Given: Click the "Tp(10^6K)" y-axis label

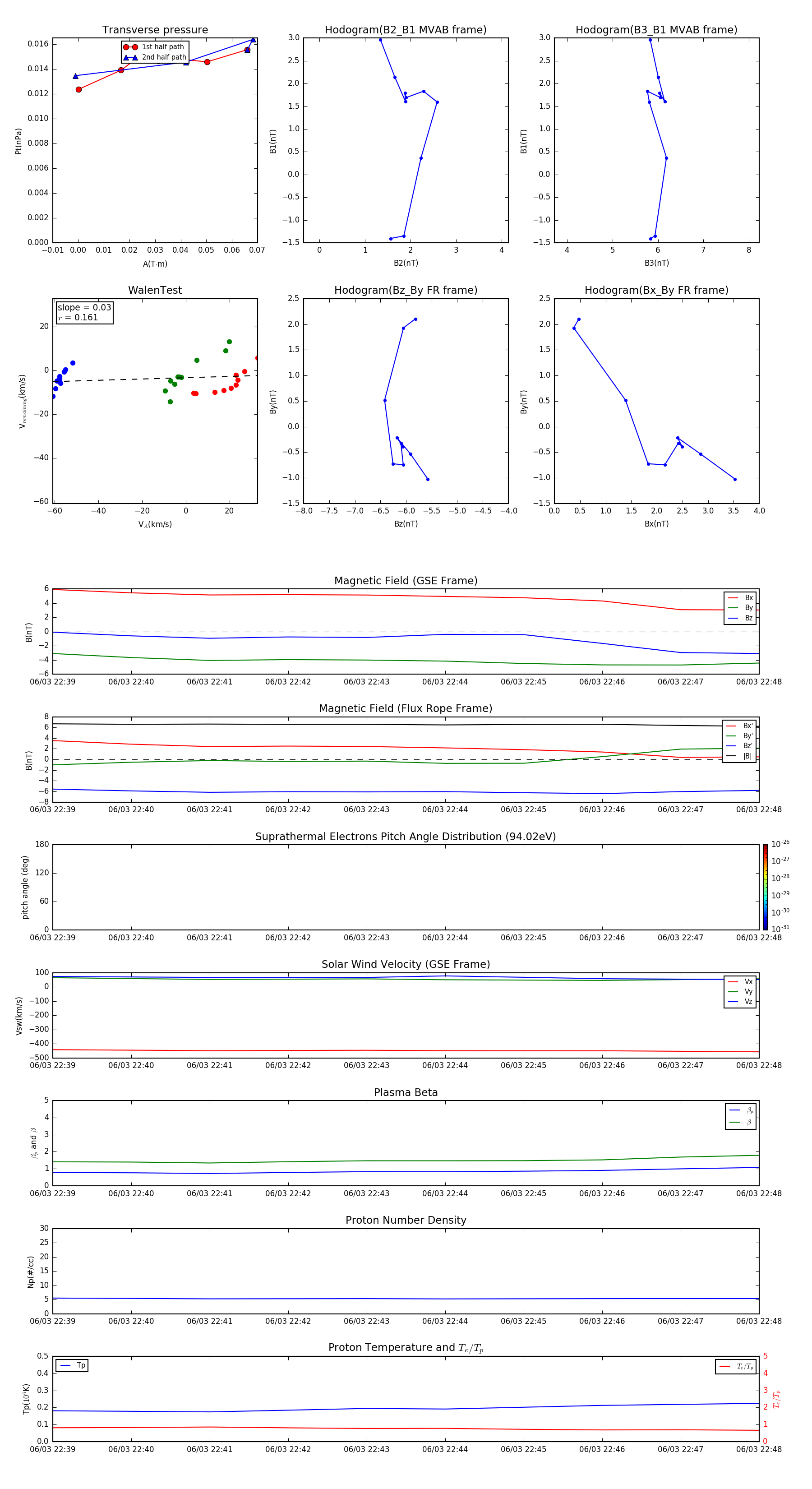Looking at the screenshot, I should (26, 1399).
